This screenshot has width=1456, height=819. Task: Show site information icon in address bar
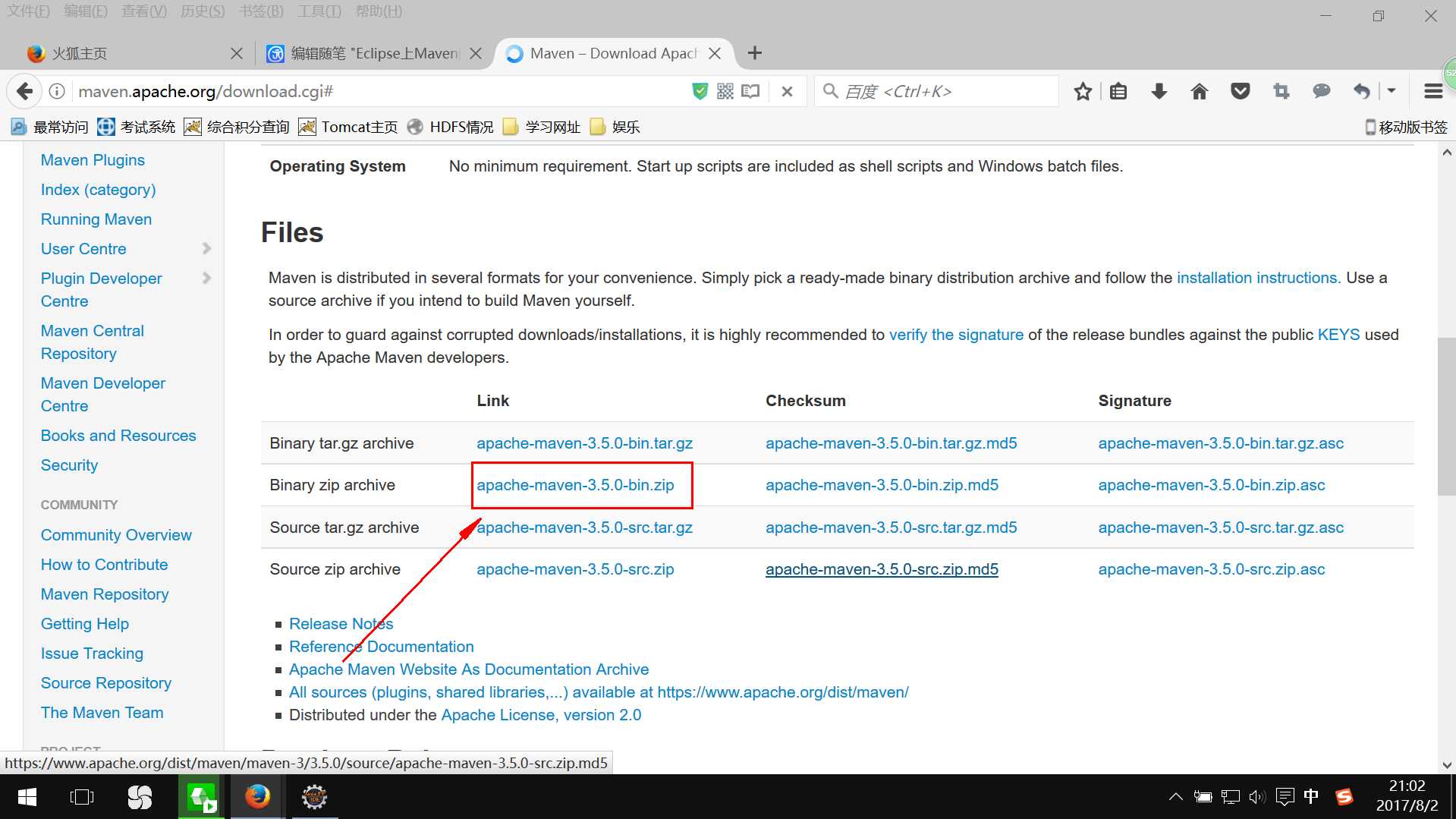pos(57,91)
